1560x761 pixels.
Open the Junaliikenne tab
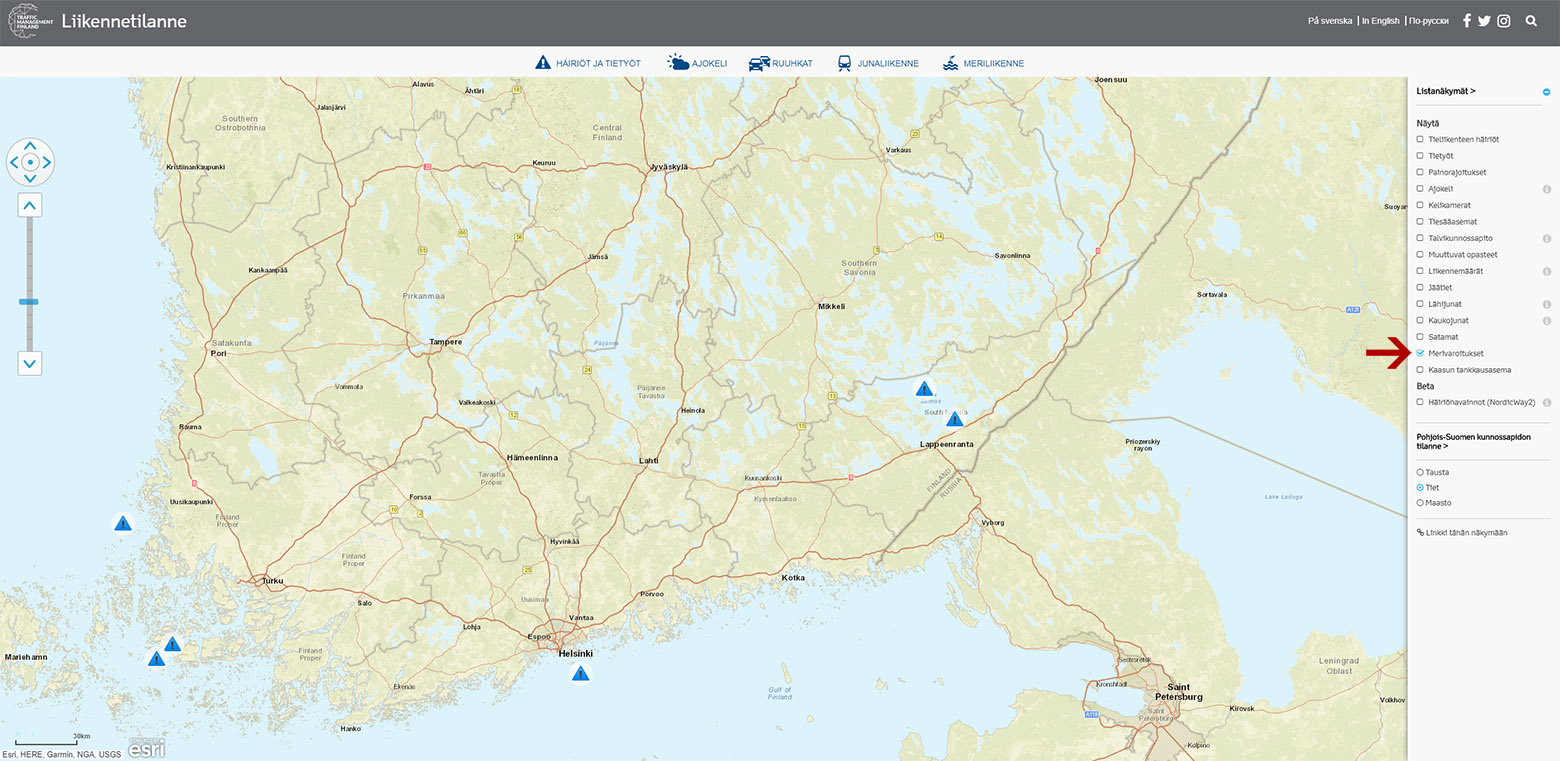click(877, 63)
